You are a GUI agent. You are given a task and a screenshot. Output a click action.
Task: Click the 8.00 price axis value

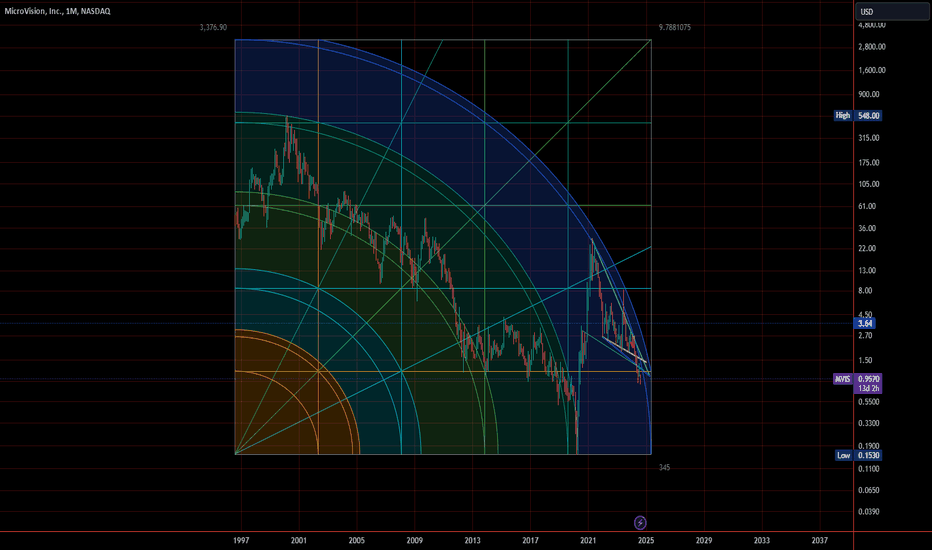(x=865, y=291)
